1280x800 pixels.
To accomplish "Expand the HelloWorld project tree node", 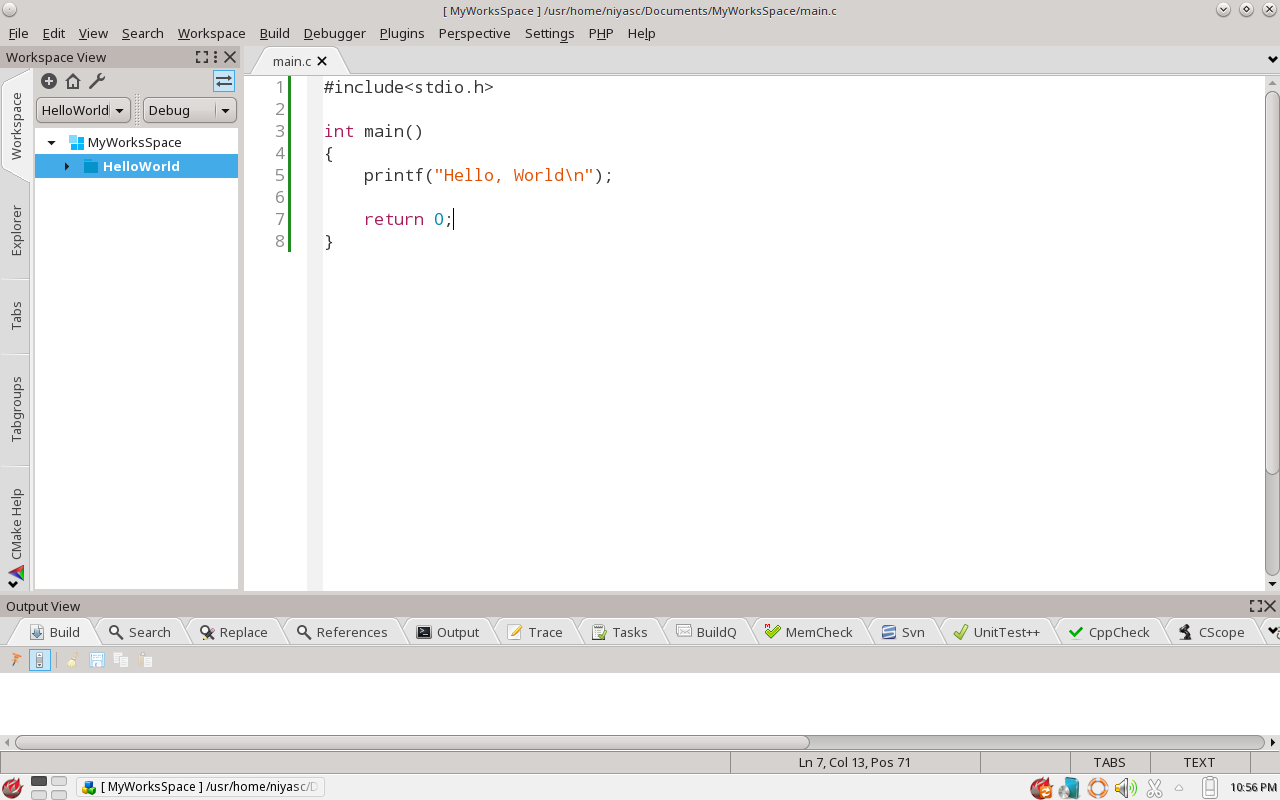I will click(66, 166).
